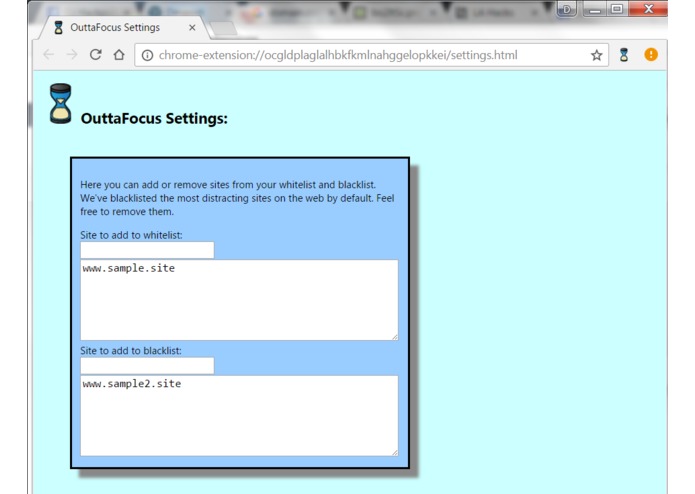Image resolution: width=695 pixels, height=494 pixels.
Task: Select the OuttaFocus Settings tab
Action: [122, 27]
